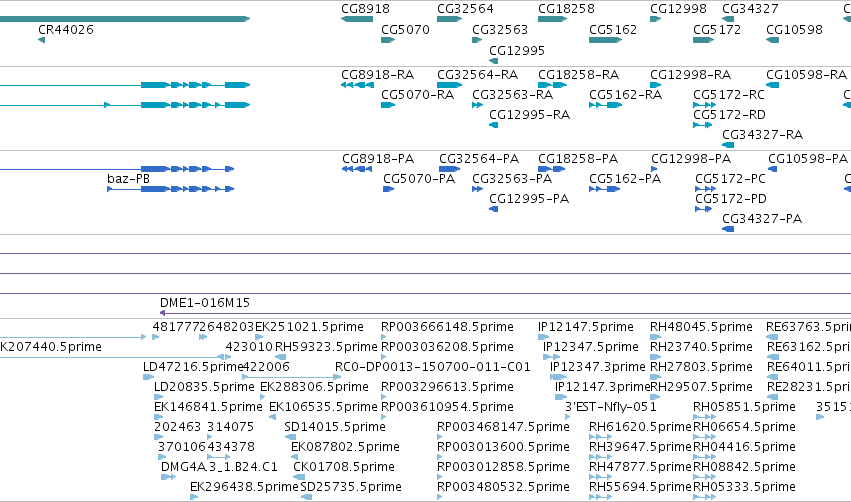Click the CG8918-RA transcript label
Screen dimensions: 851x502
378,75
